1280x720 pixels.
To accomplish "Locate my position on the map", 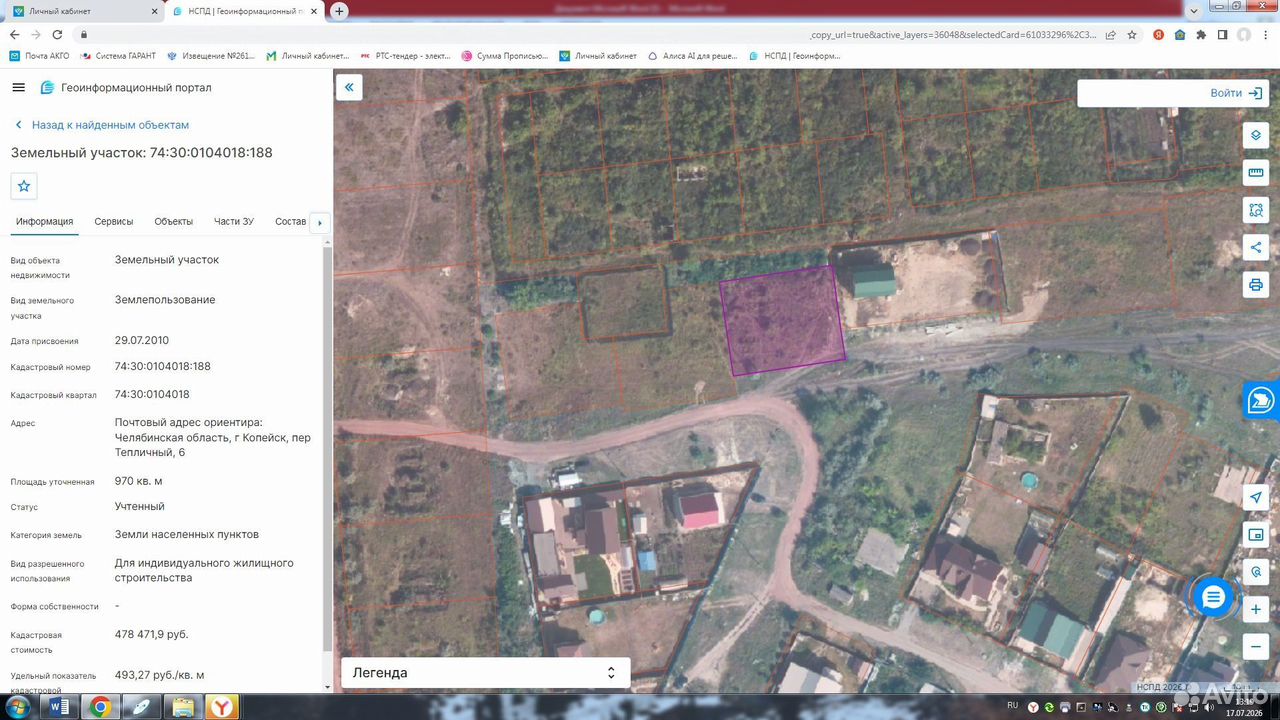I will [1256, 498].
